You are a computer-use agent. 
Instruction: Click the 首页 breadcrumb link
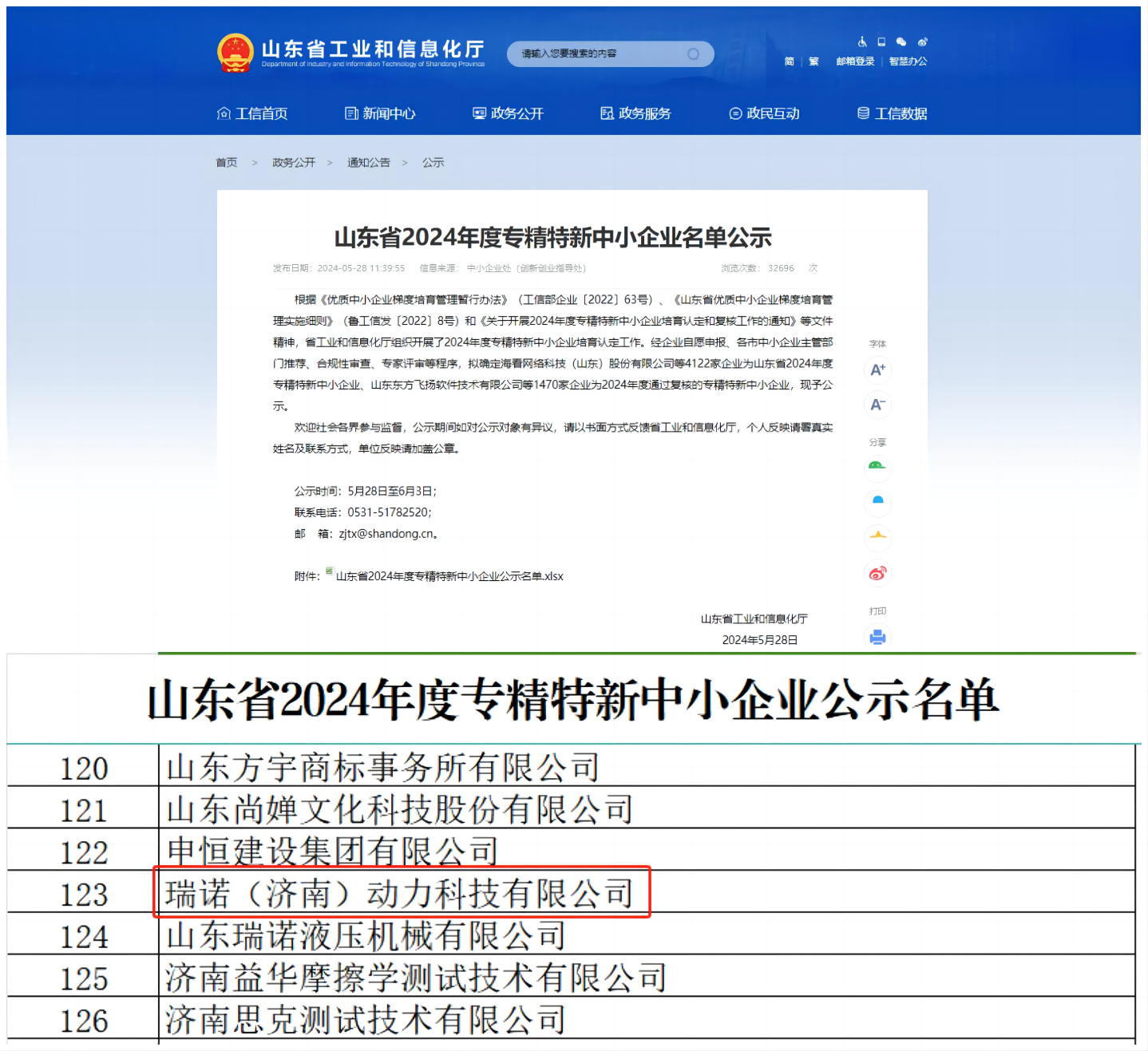227,163
